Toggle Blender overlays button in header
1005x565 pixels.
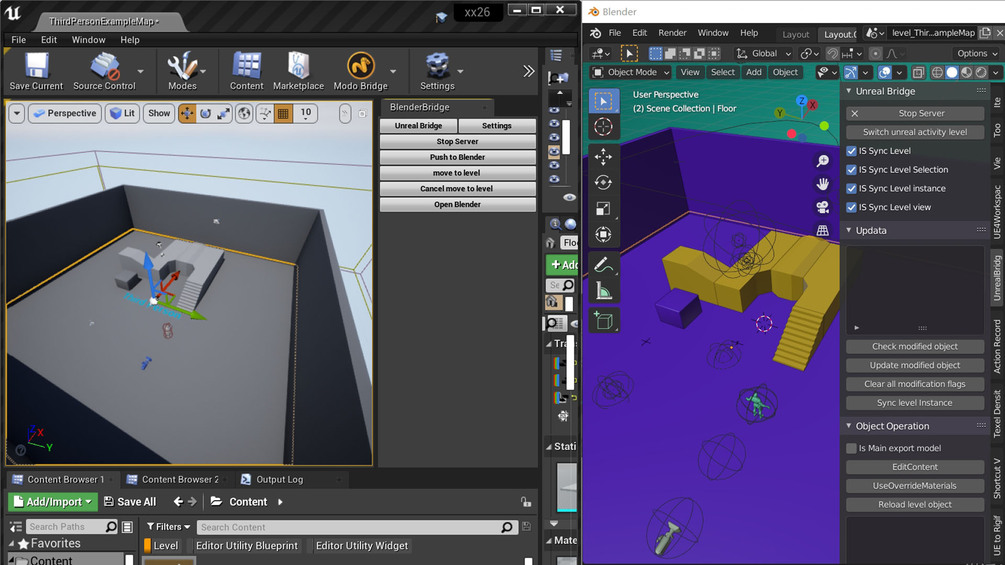pyautogui.click(x=885, y=72)
